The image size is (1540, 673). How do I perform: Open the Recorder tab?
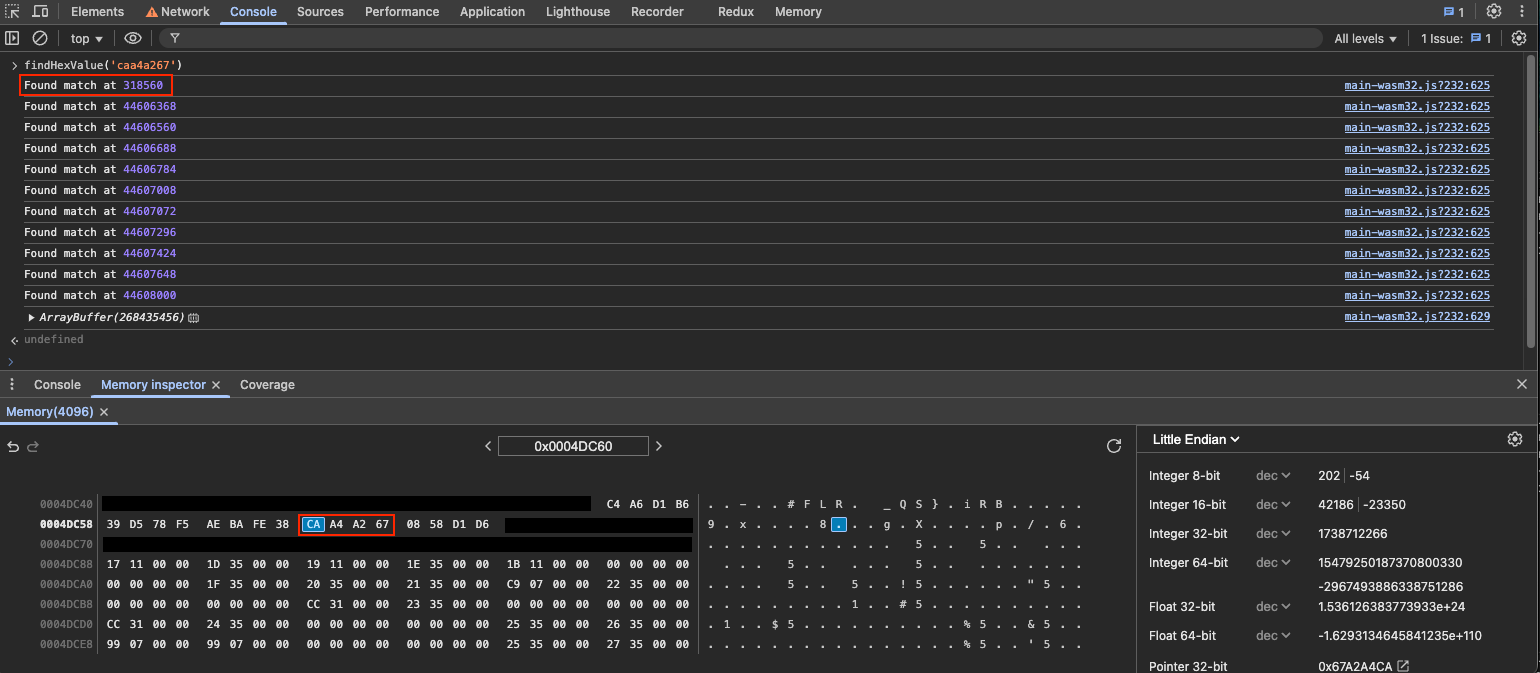tap(657, 12)
